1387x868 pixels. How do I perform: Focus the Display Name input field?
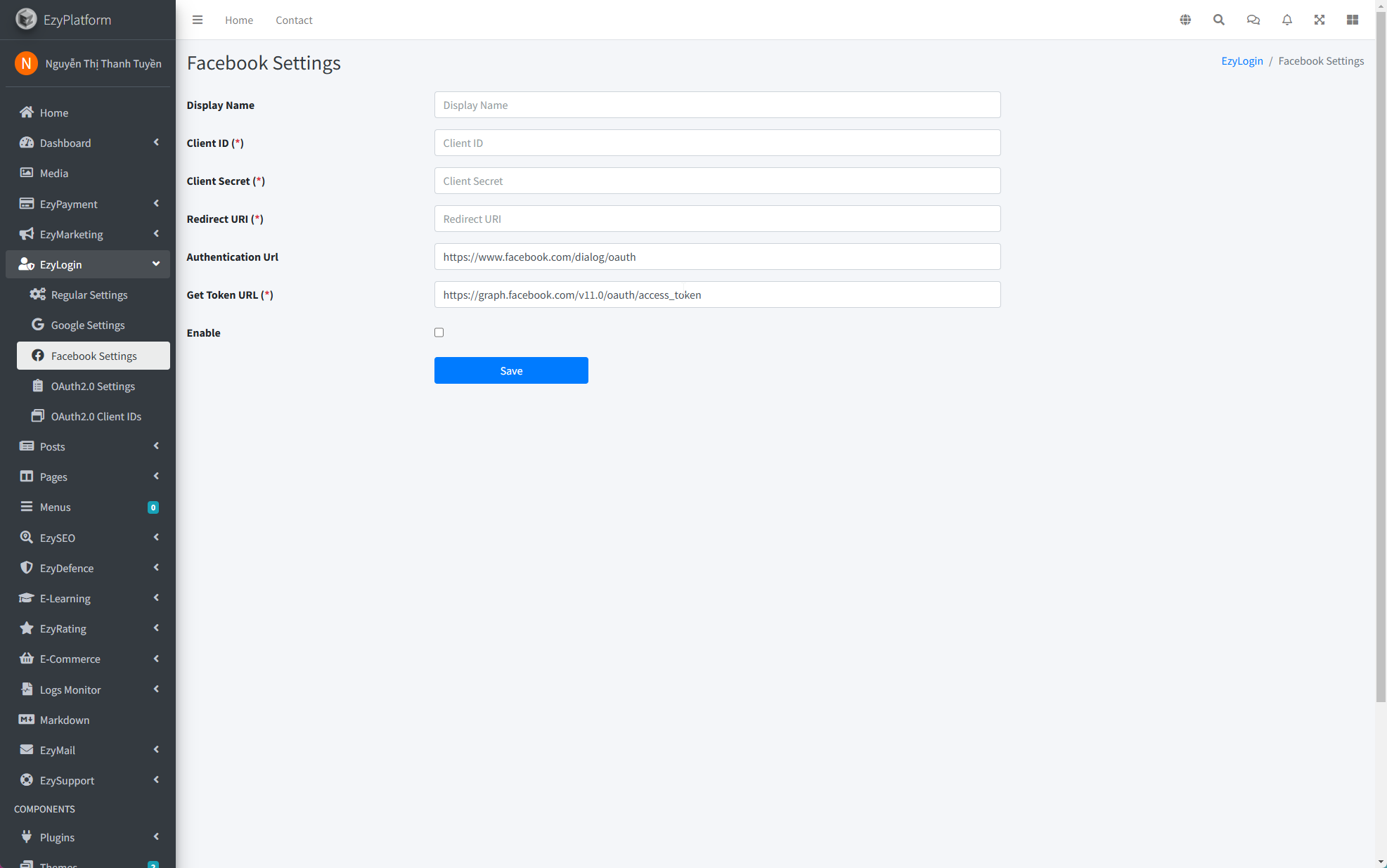pos(717,105)
